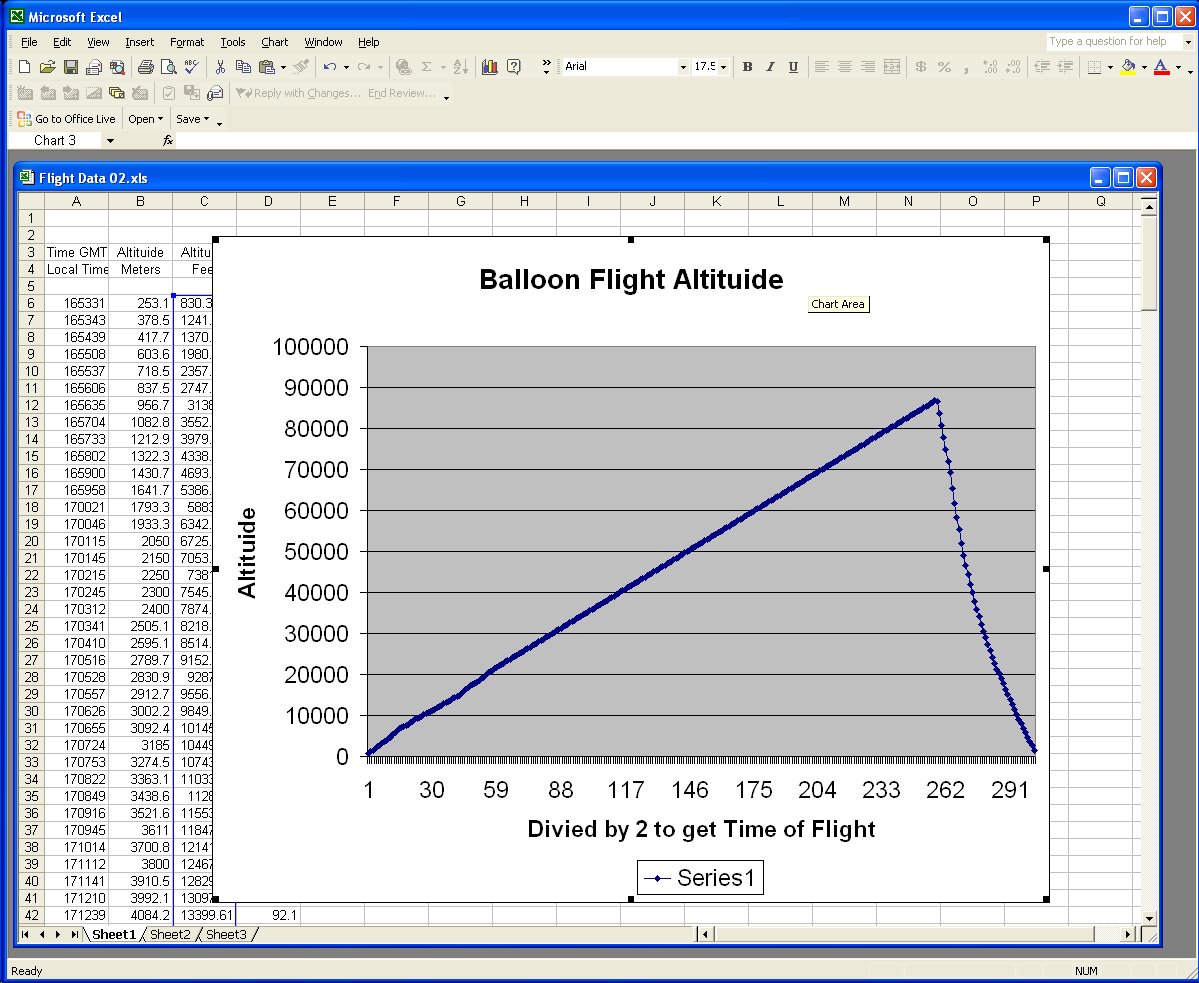Click the vertical scrollbar down arrow

[x=1149, y=918]
